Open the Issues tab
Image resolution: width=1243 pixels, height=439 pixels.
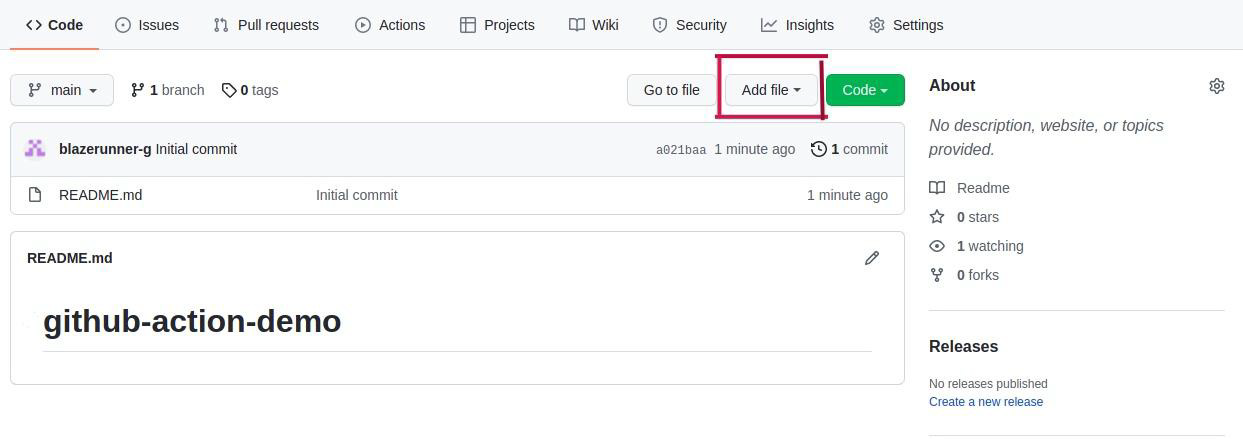[147, 25]
